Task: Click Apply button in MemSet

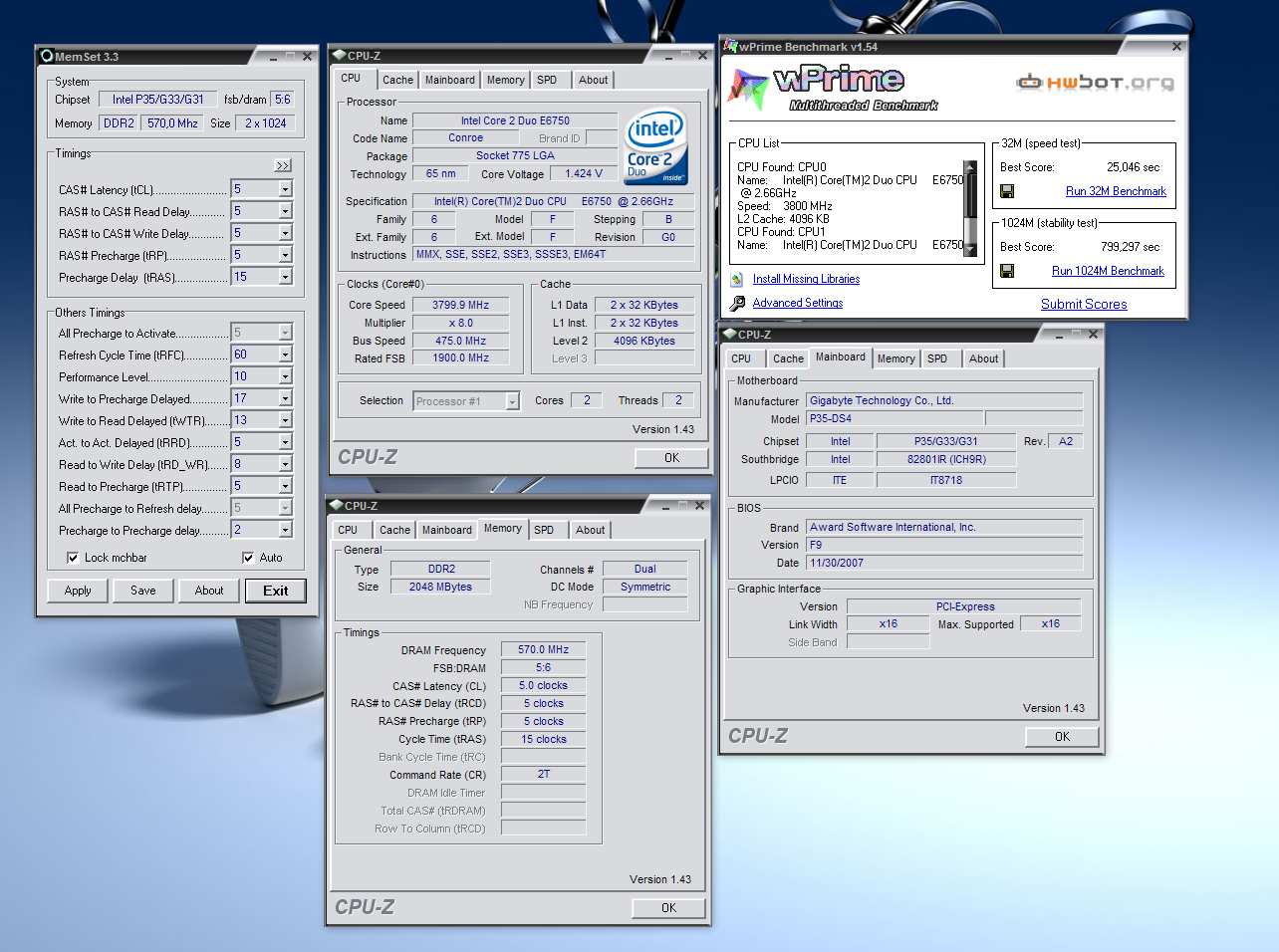Action: pos(78,591)
